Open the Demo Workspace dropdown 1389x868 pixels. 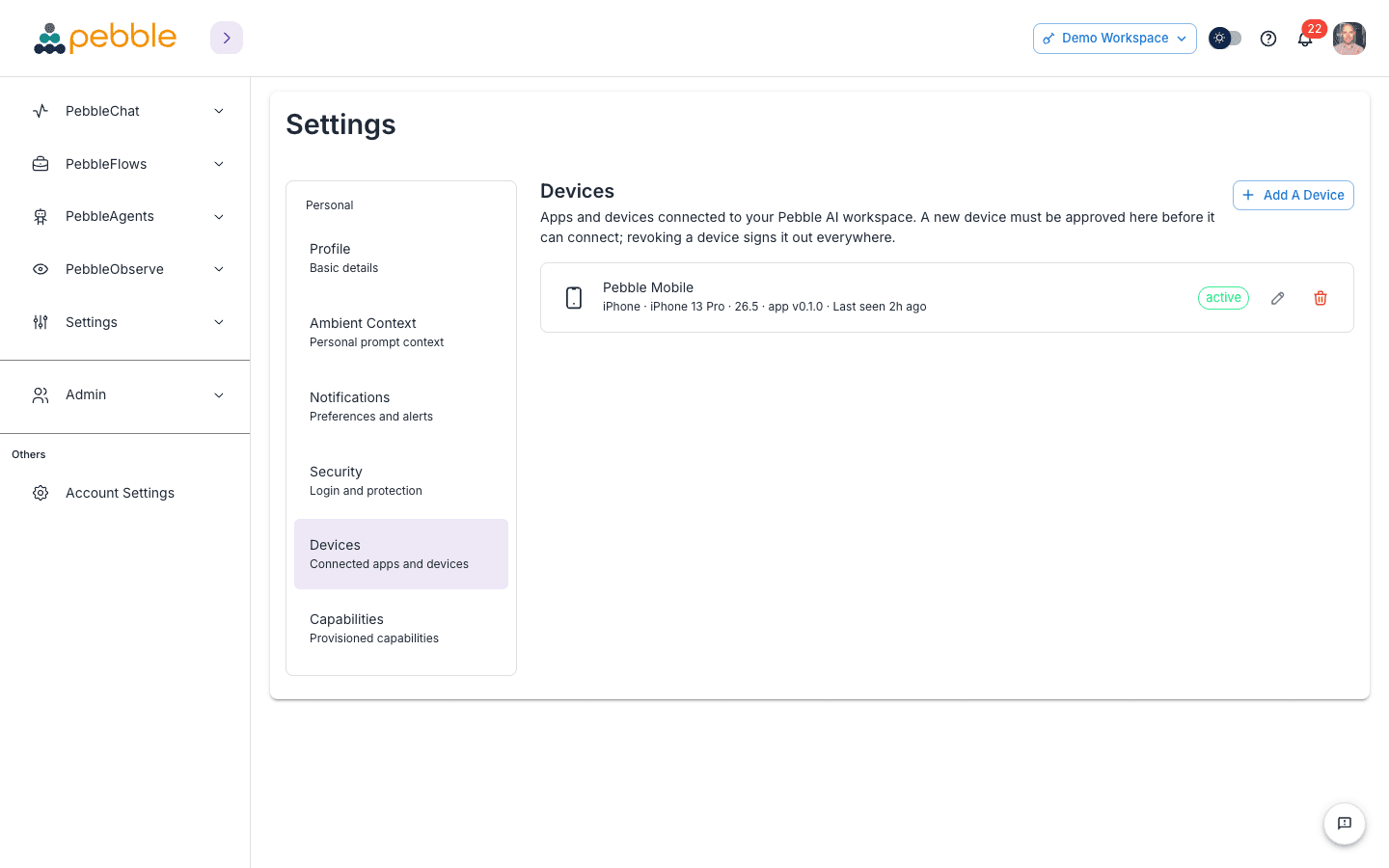pos(1115,39)
